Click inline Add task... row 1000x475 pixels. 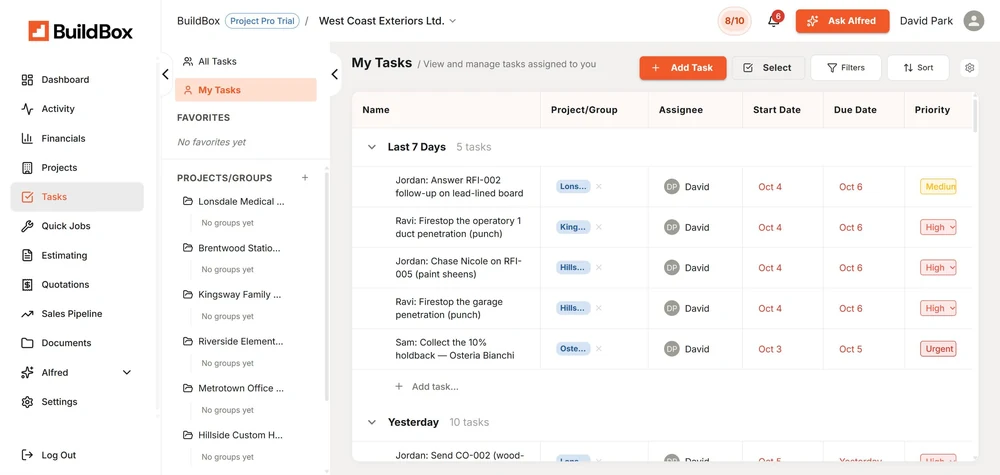[x=427, y=386]
